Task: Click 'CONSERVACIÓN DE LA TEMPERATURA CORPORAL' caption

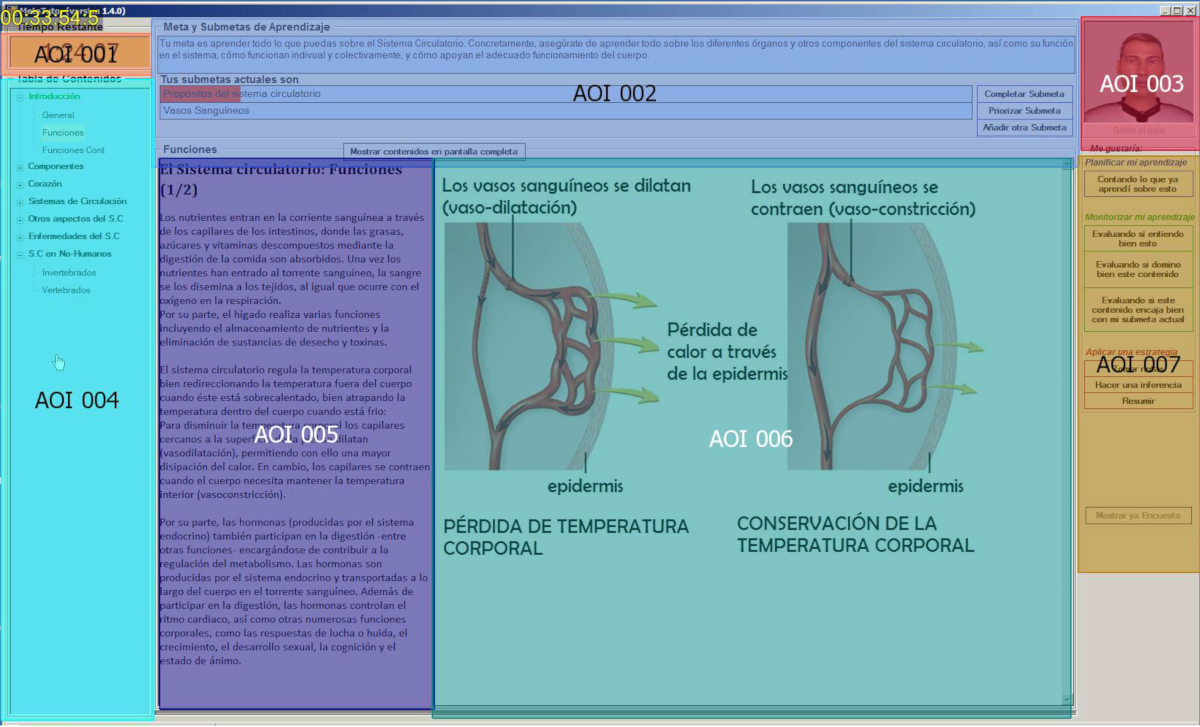Action: [x=855, y=534]
